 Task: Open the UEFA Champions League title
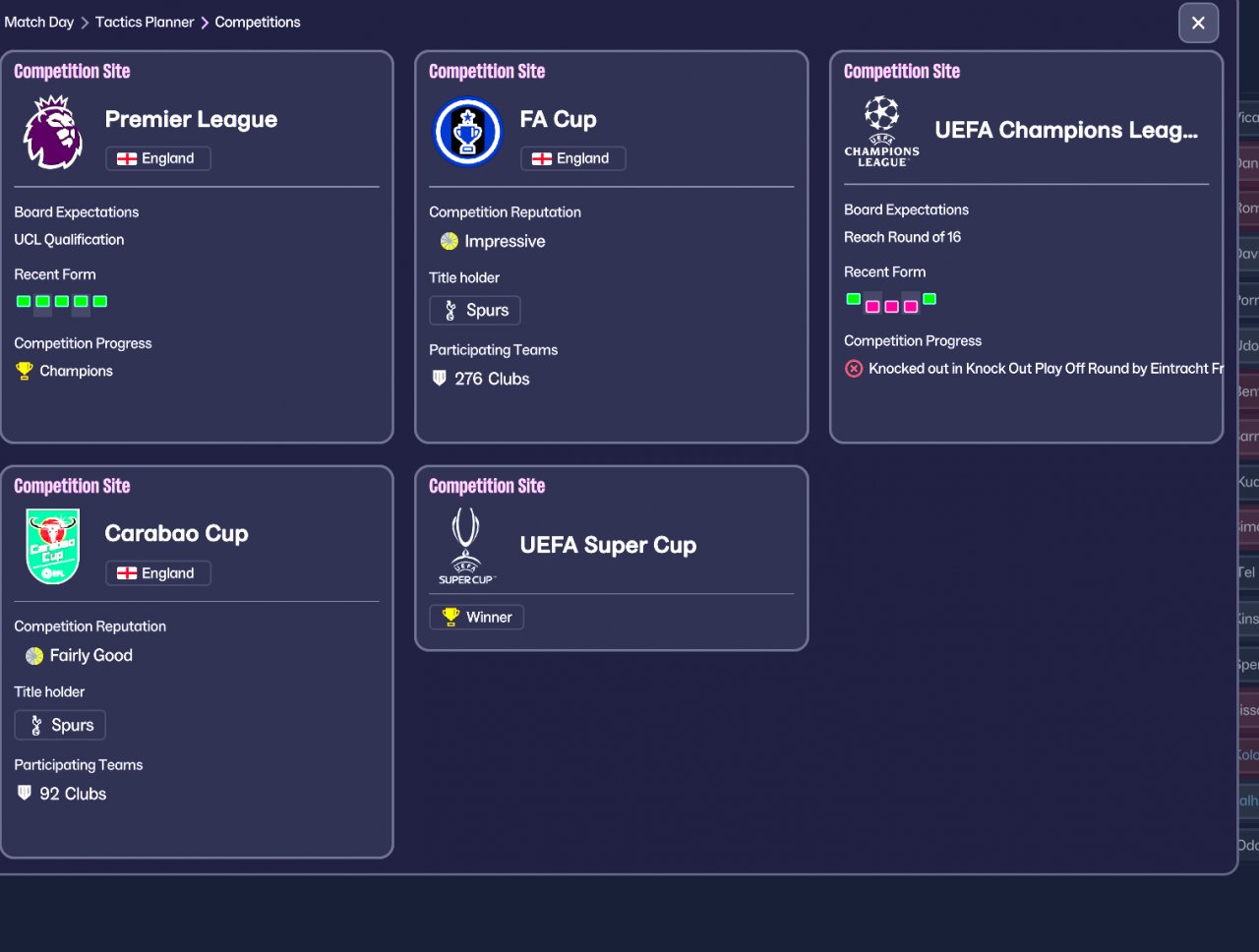(x=1066, y=131)
